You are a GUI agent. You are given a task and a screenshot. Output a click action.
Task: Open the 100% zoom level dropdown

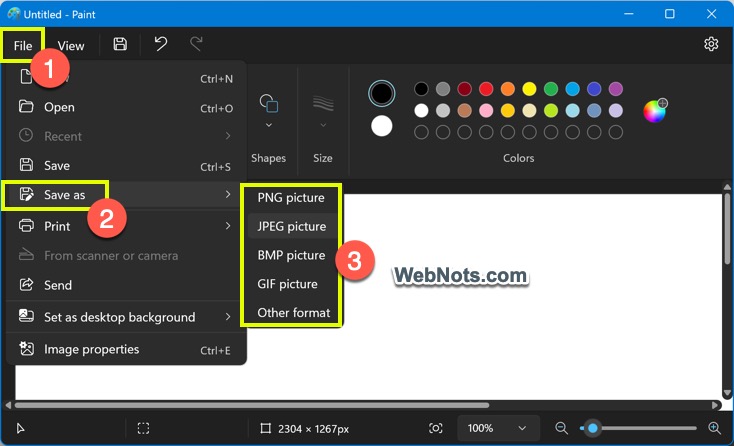497,428
